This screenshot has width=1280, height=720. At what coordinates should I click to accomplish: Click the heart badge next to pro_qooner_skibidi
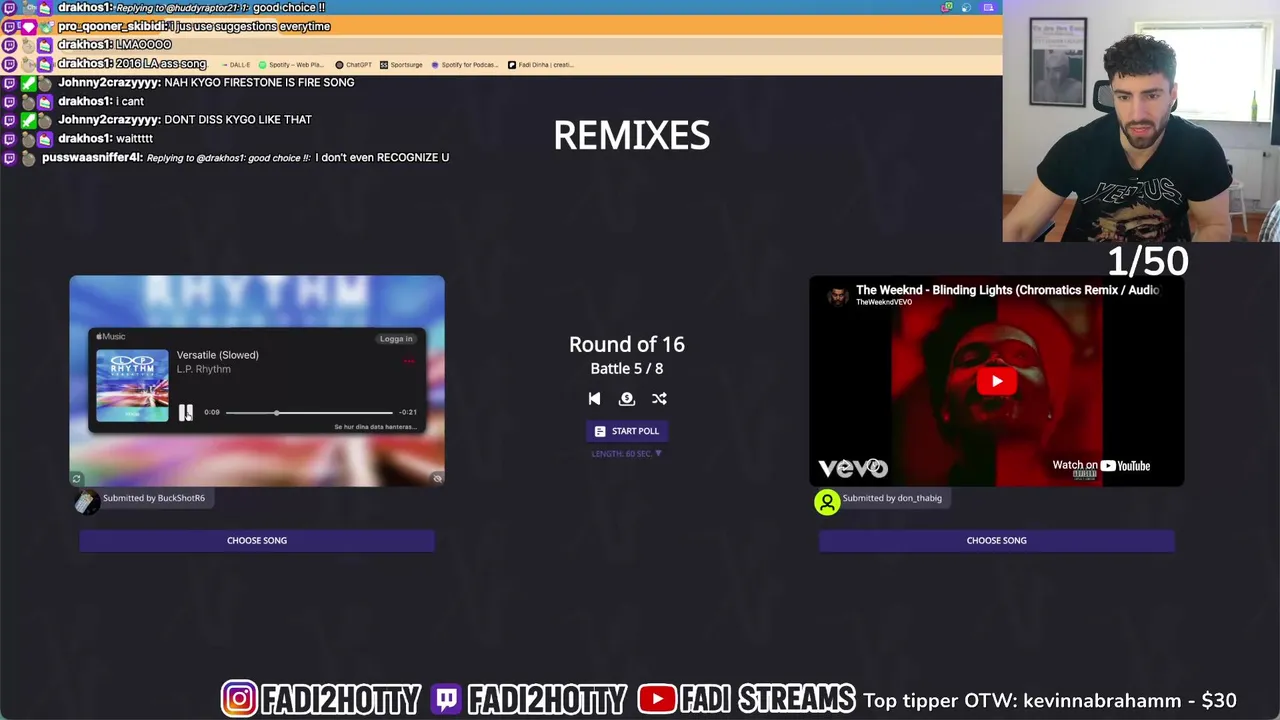click(x=28, y=27)
